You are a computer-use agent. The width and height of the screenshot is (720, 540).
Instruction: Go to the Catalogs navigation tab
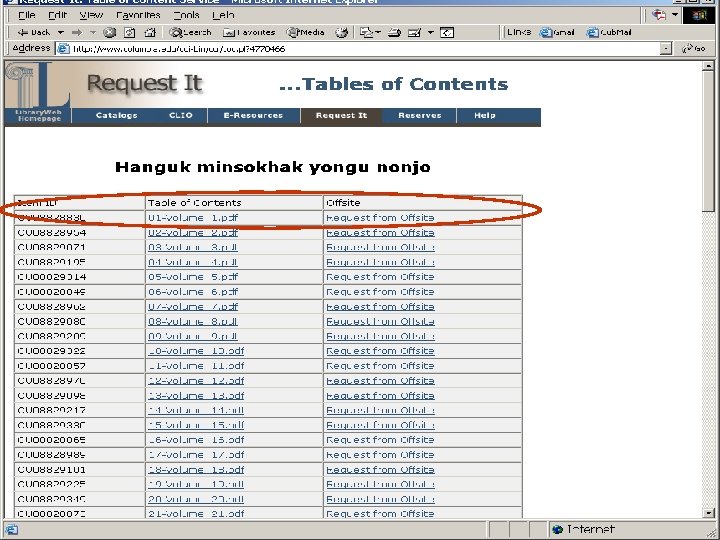[x=117, y=116]
